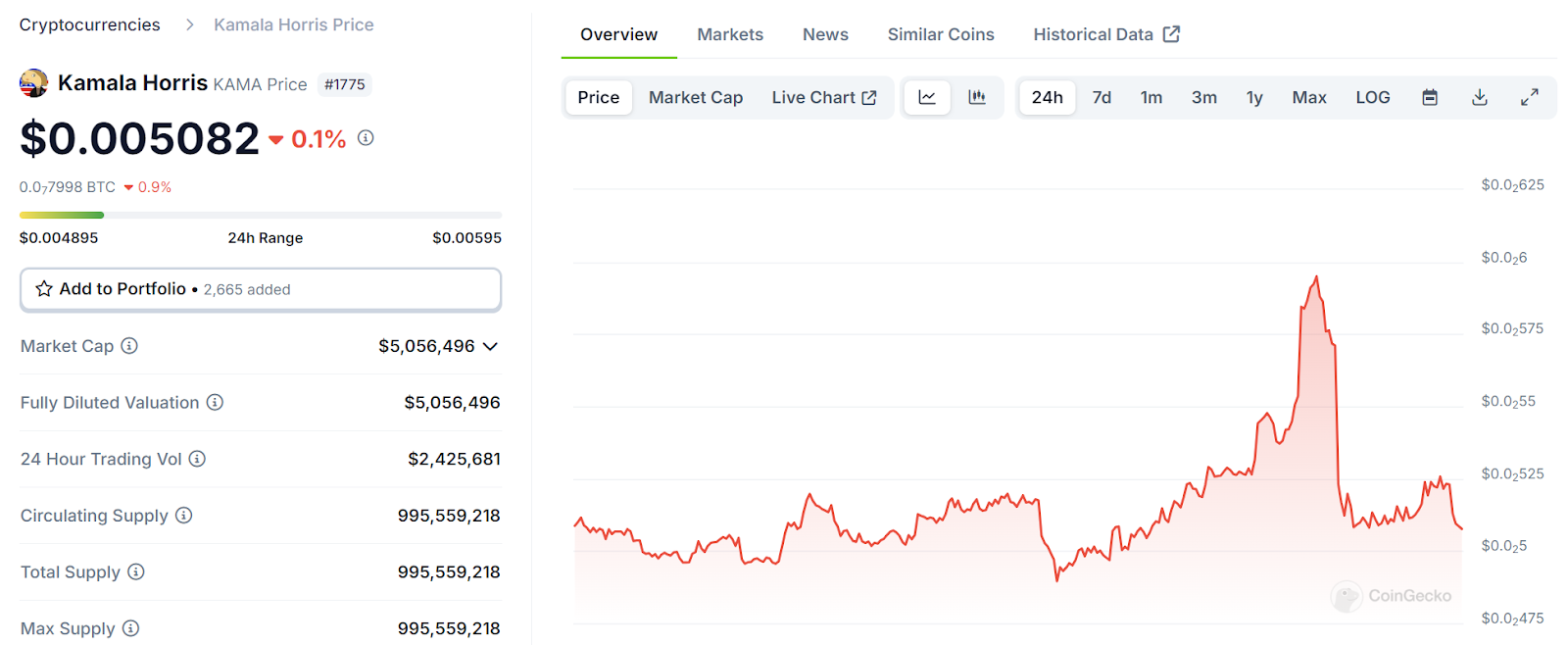Expand chart to fullscreen icon
Viewport: 1568px width, 645px height.
tap(1529, 97)
